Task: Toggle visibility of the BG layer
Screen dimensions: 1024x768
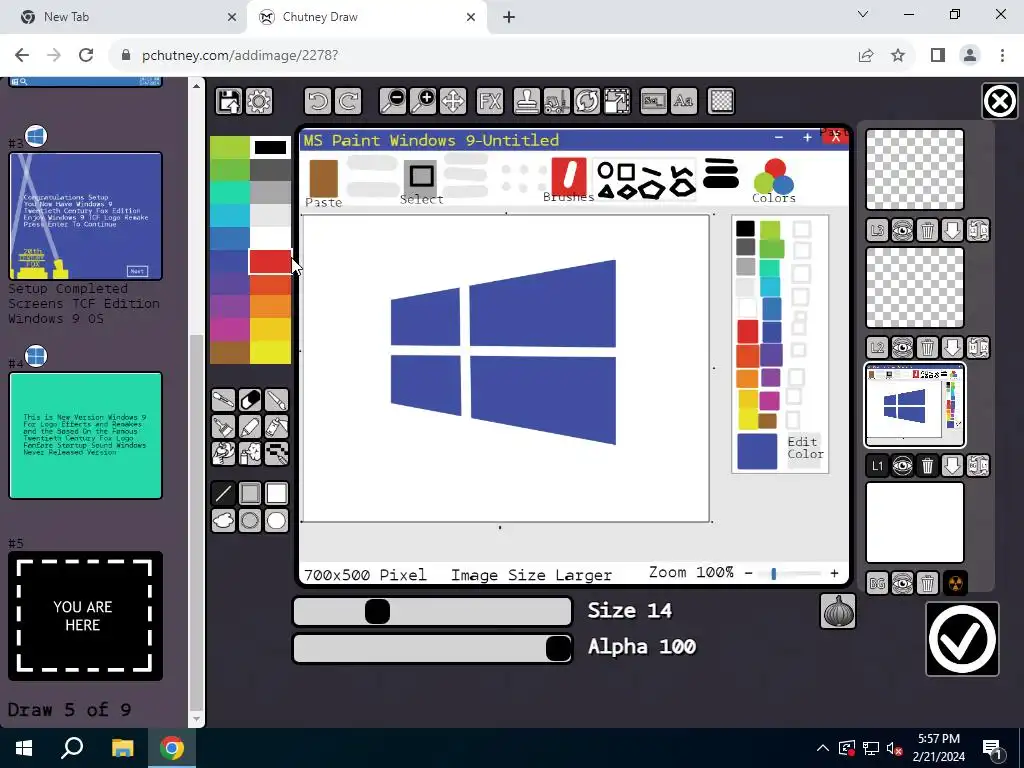Action: 903,583
